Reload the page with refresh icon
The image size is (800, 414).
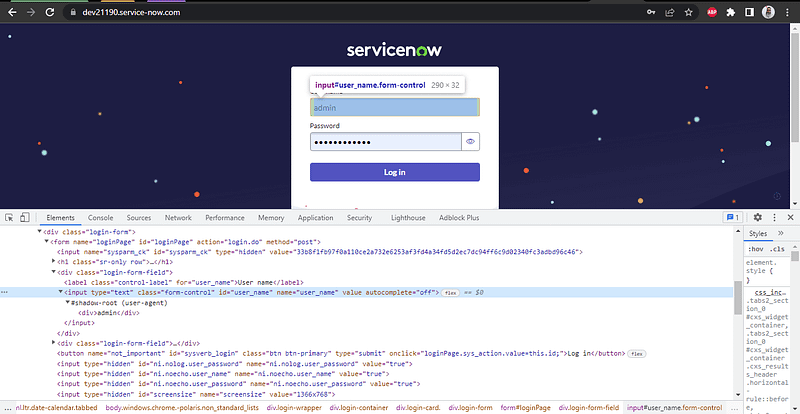coord(49,12)
